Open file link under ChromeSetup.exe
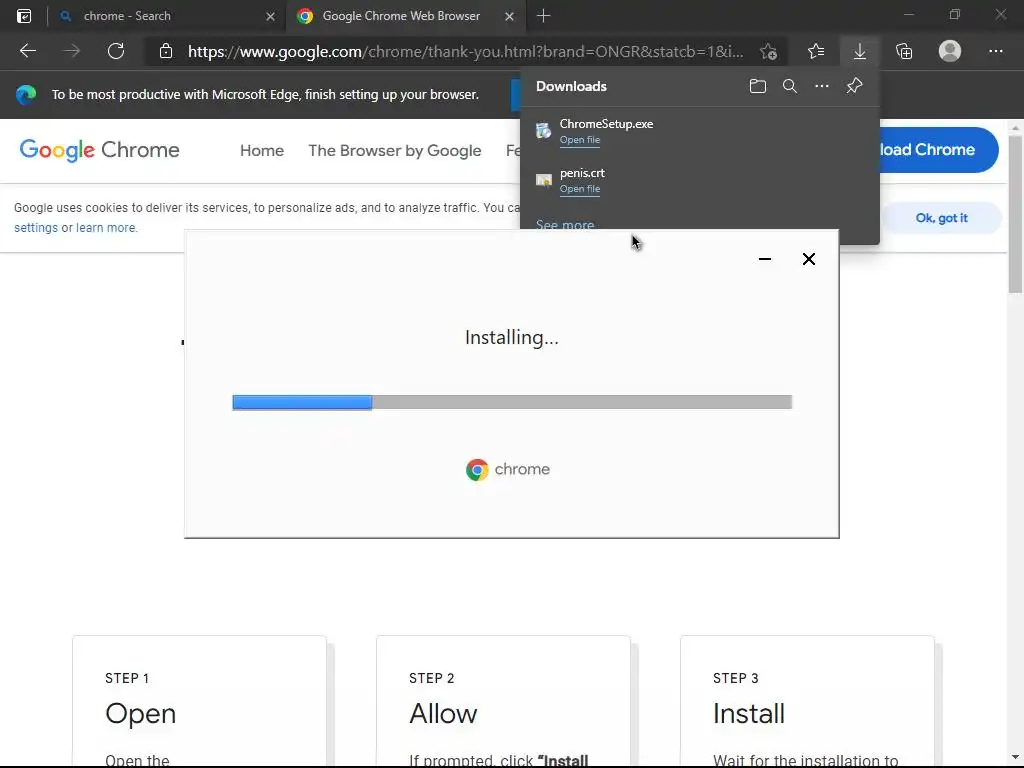 580,140
